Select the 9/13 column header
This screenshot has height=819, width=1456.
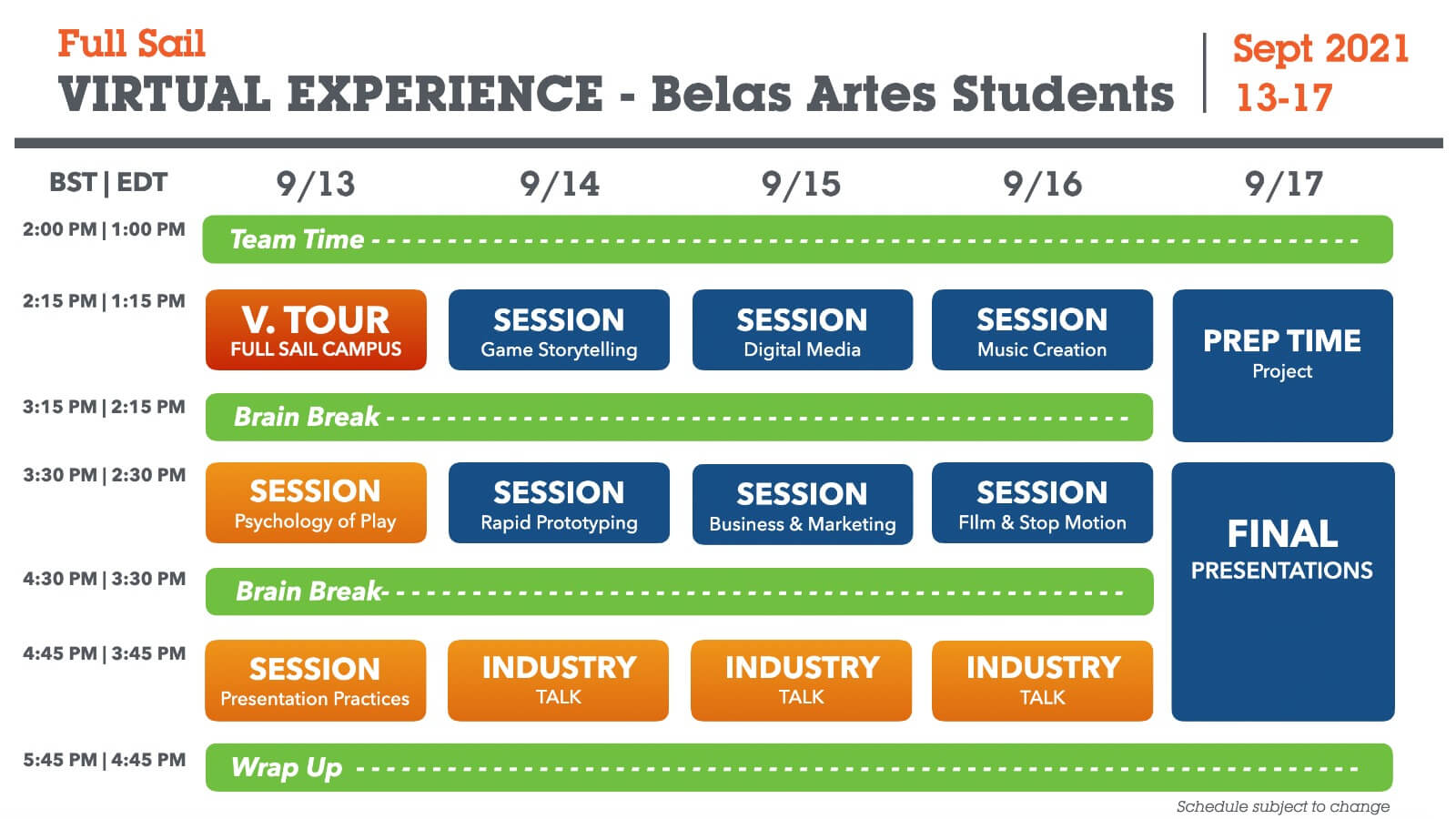pyautogui.click(x=316, y=184)
